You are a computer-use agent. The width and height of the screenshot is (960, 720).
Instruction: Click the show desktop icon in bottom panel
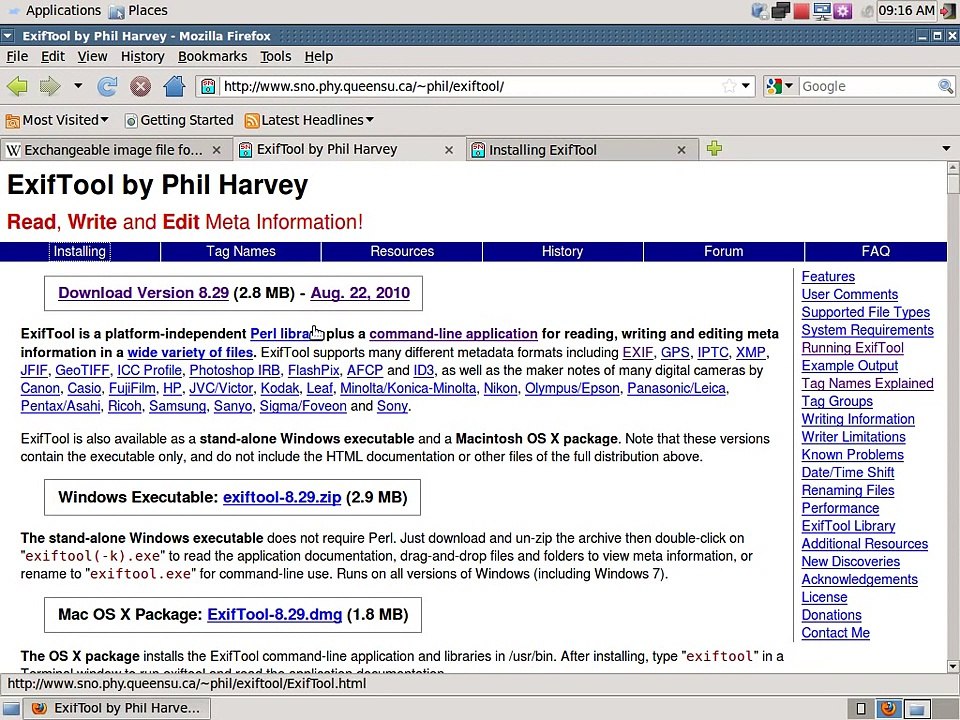pos(11,708)
